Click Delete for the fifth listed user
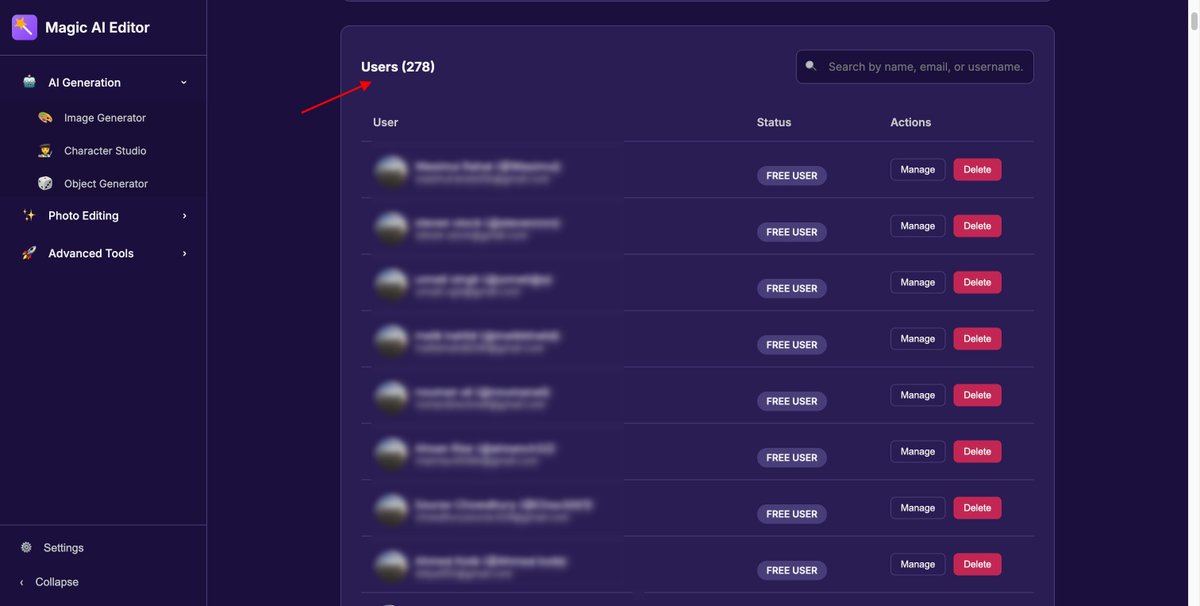The width and height of the screenshot is (1200, 606). (977, 395)
